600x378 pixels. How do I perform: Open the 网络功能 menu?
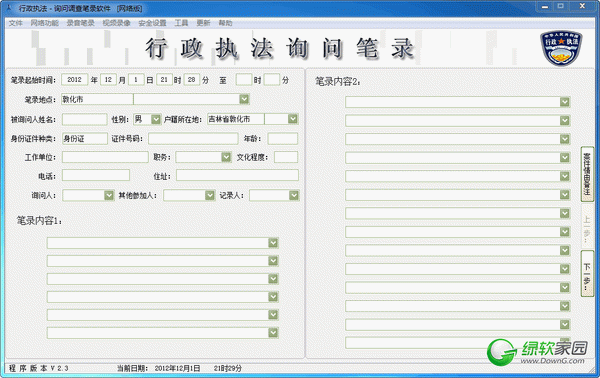click(x=44, y=23)
